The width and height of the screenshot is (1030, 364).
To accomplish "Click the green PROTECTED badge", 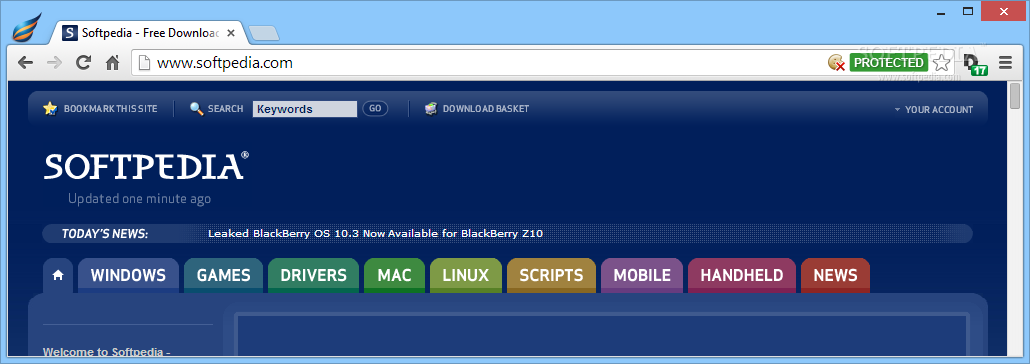I will [888, 62].
